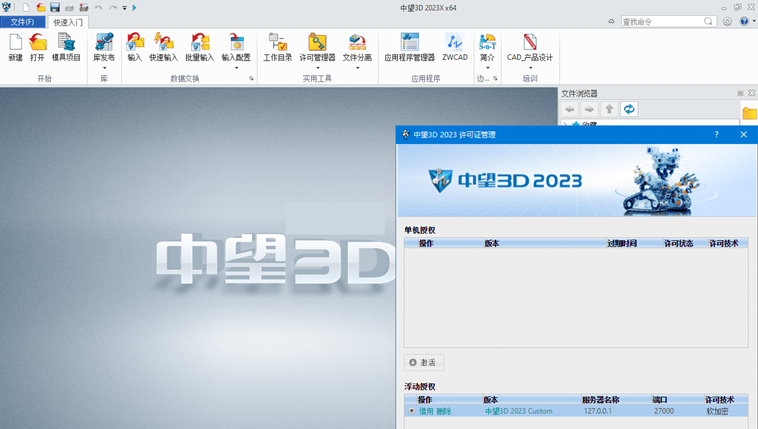This screenshot has width=758, height=429.
Task: Close the 许可证管理 license dialog
Action: 743,134
